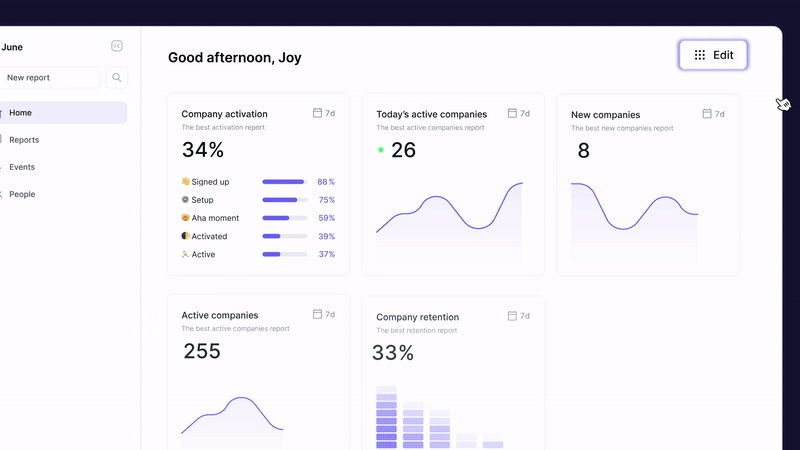Click the Signed up emoji icon
The width and height of the screenshot is (800, 450).
(185, 181)
